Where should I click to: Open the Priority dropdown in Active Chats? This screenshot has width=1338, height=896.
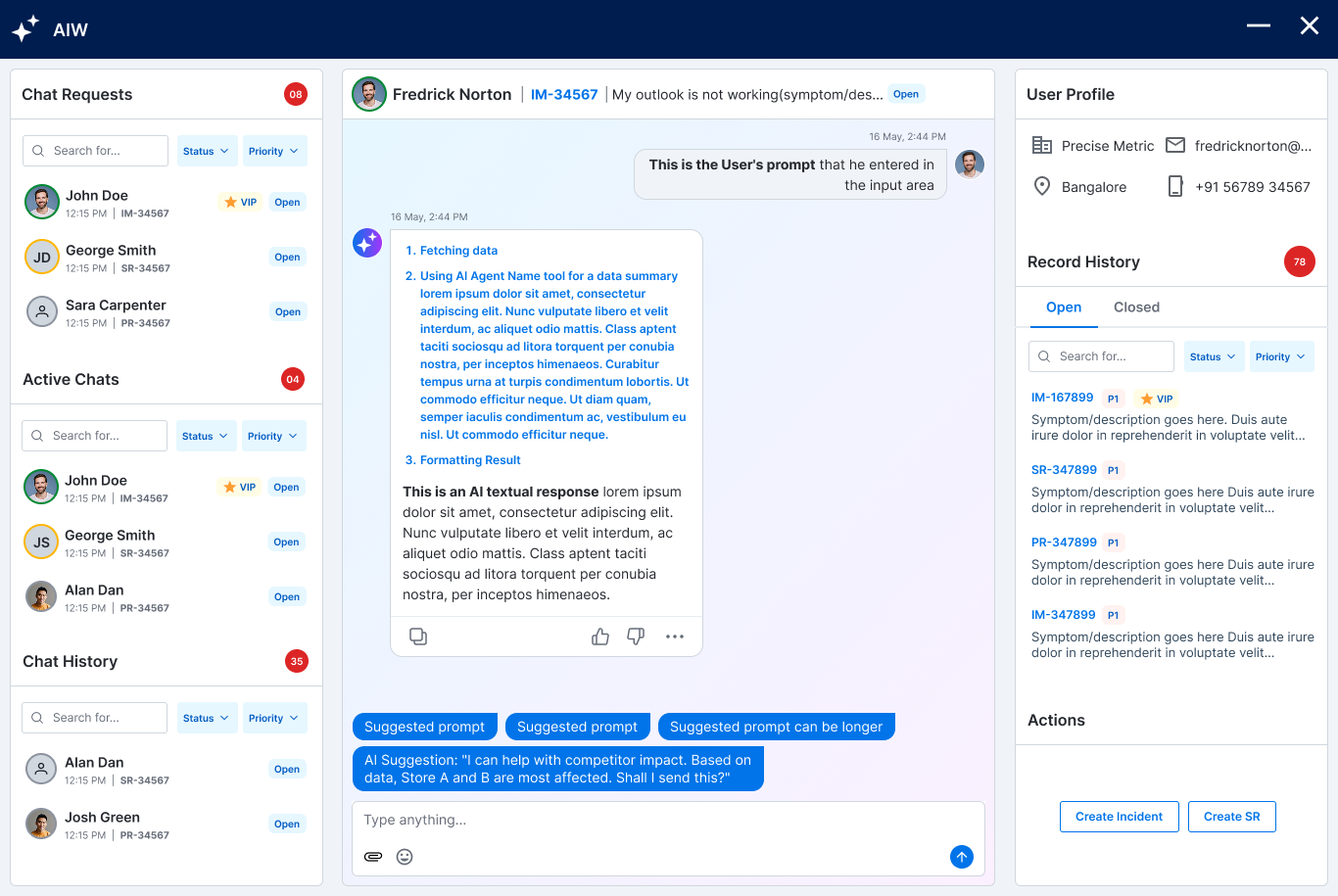(x=274, y=435)
